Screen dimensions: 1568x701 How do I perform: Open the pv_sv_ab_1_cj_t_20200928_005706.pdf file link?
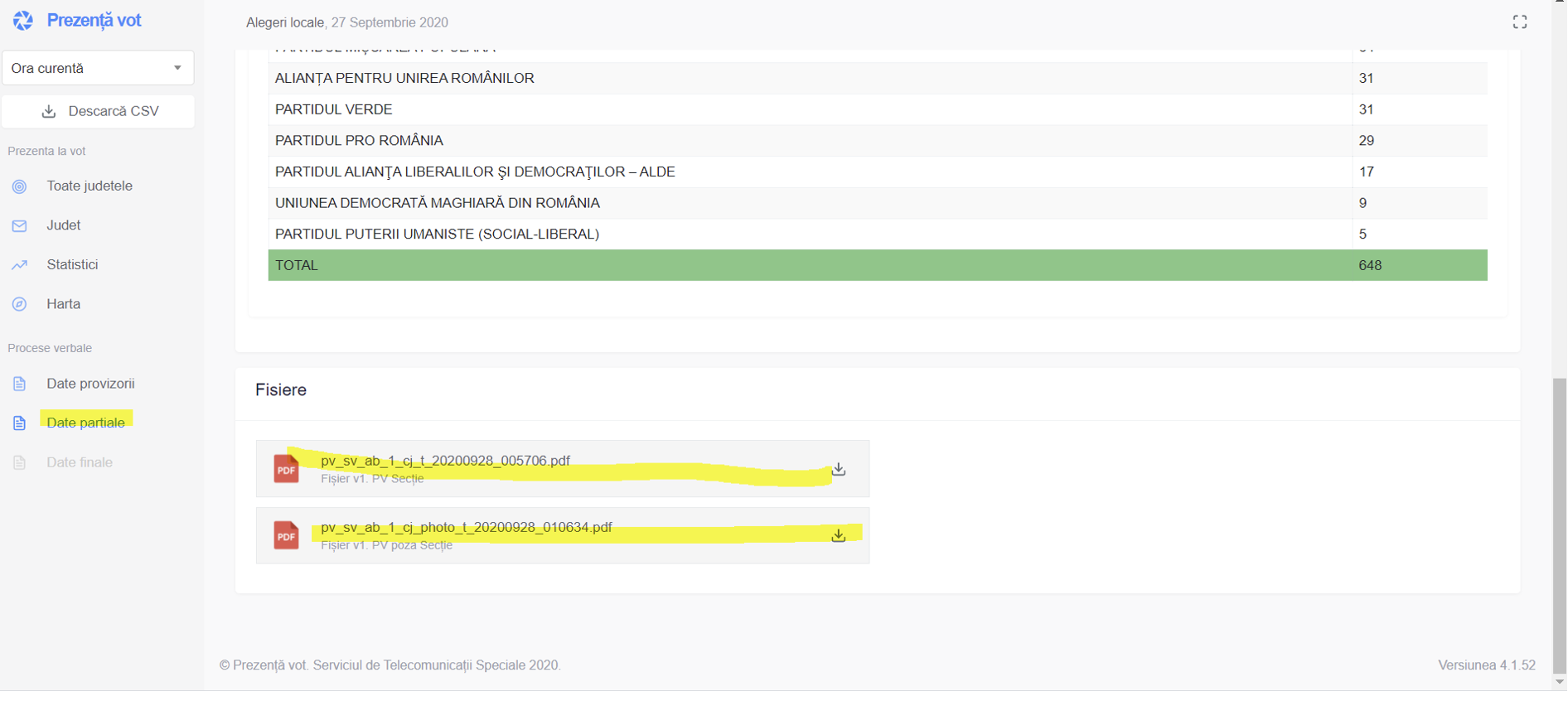coord(445,461)
